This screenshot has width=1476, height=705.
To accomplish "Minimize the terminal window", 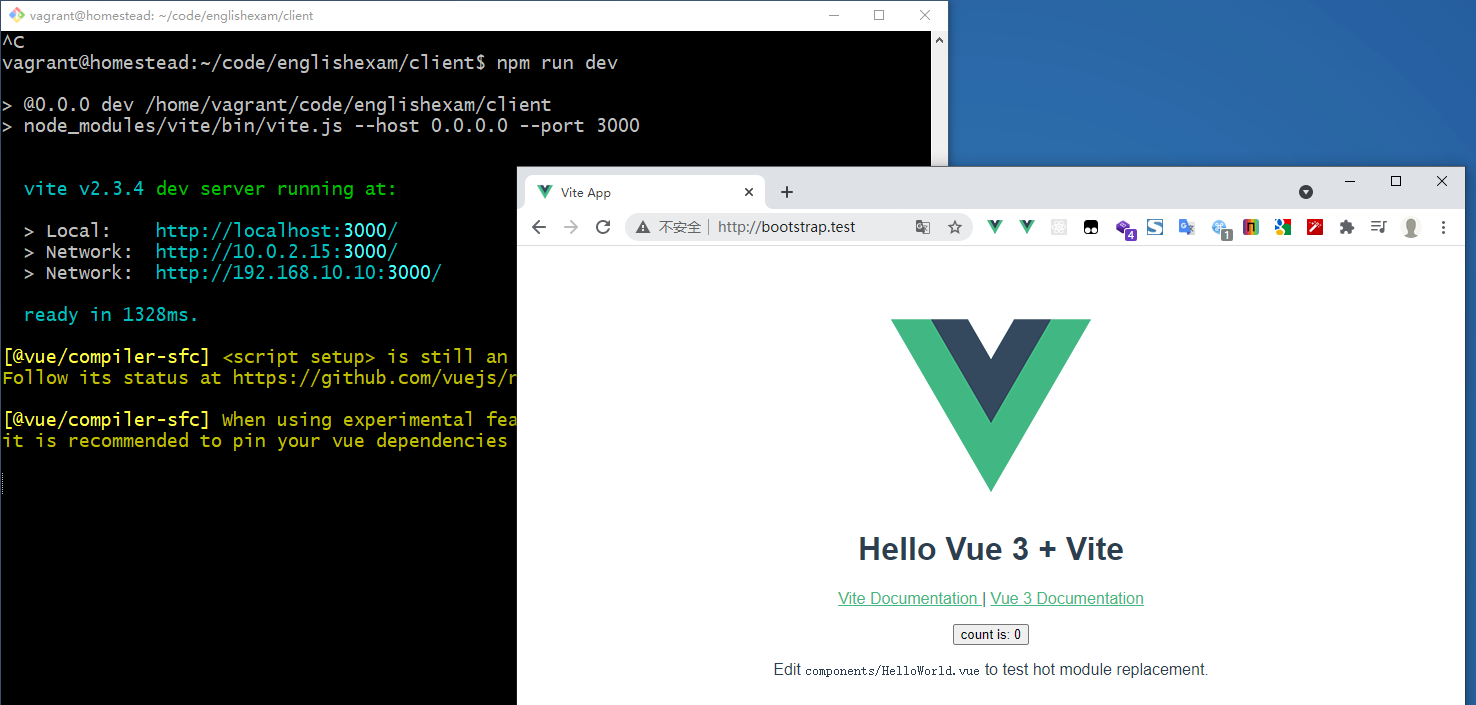I will (x=833, y=15).
